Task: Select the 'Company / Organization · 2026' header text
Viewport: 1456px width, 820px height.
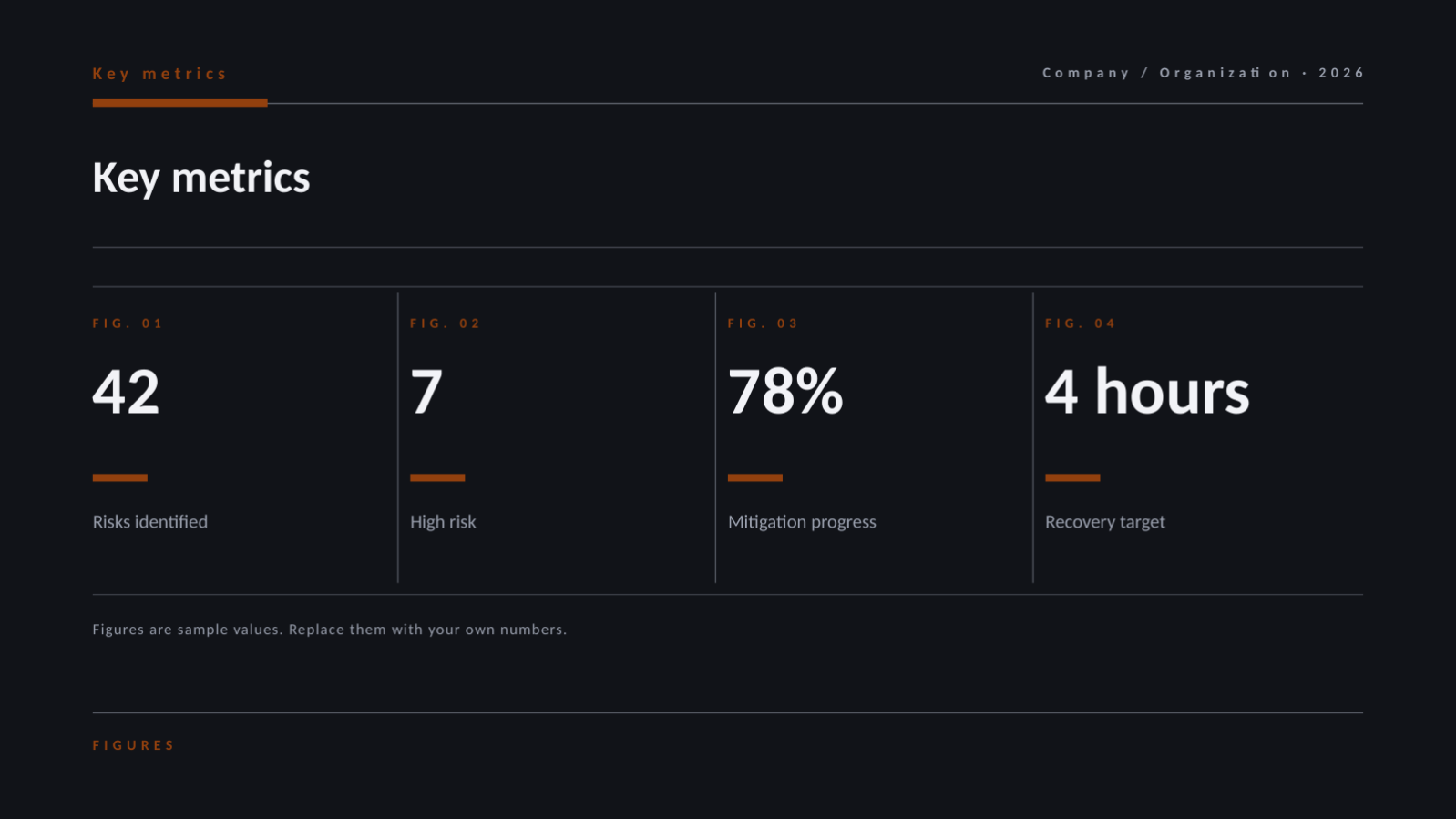Action: coord(1203,73)
